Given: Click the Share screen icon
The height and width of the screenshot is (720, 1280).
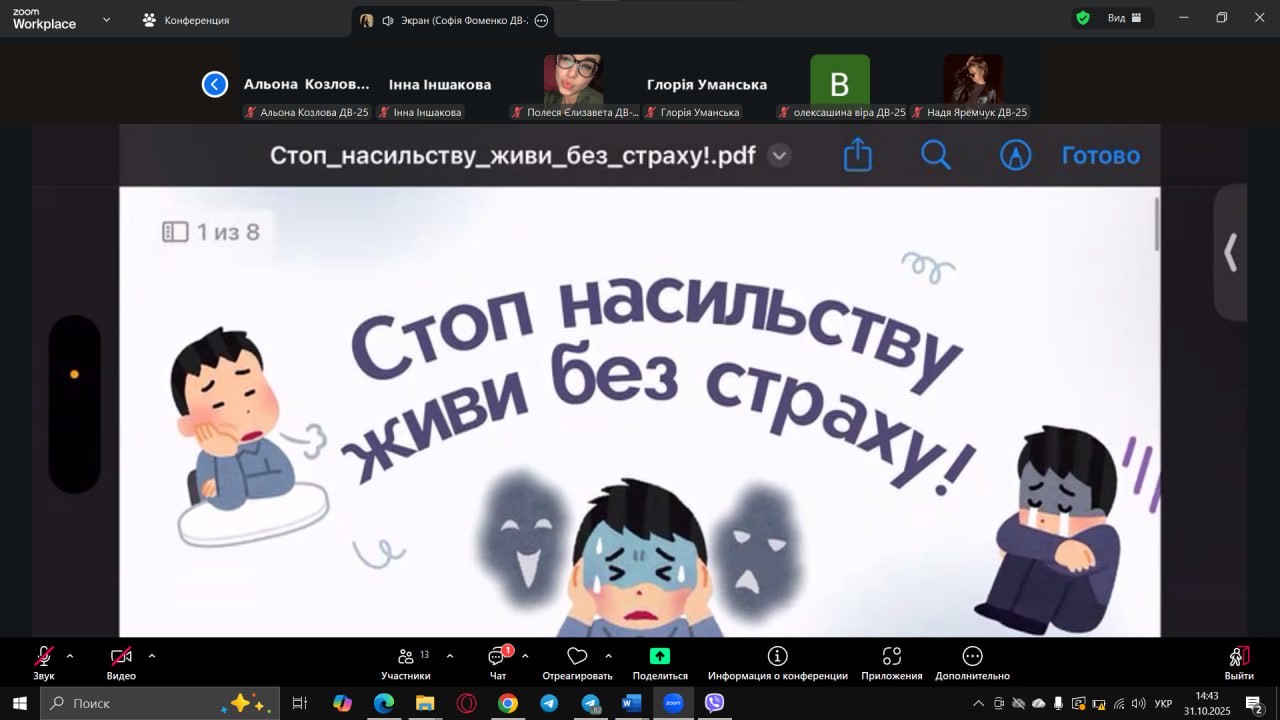Looking at the screenshot, I should click(x=660, y=663).
